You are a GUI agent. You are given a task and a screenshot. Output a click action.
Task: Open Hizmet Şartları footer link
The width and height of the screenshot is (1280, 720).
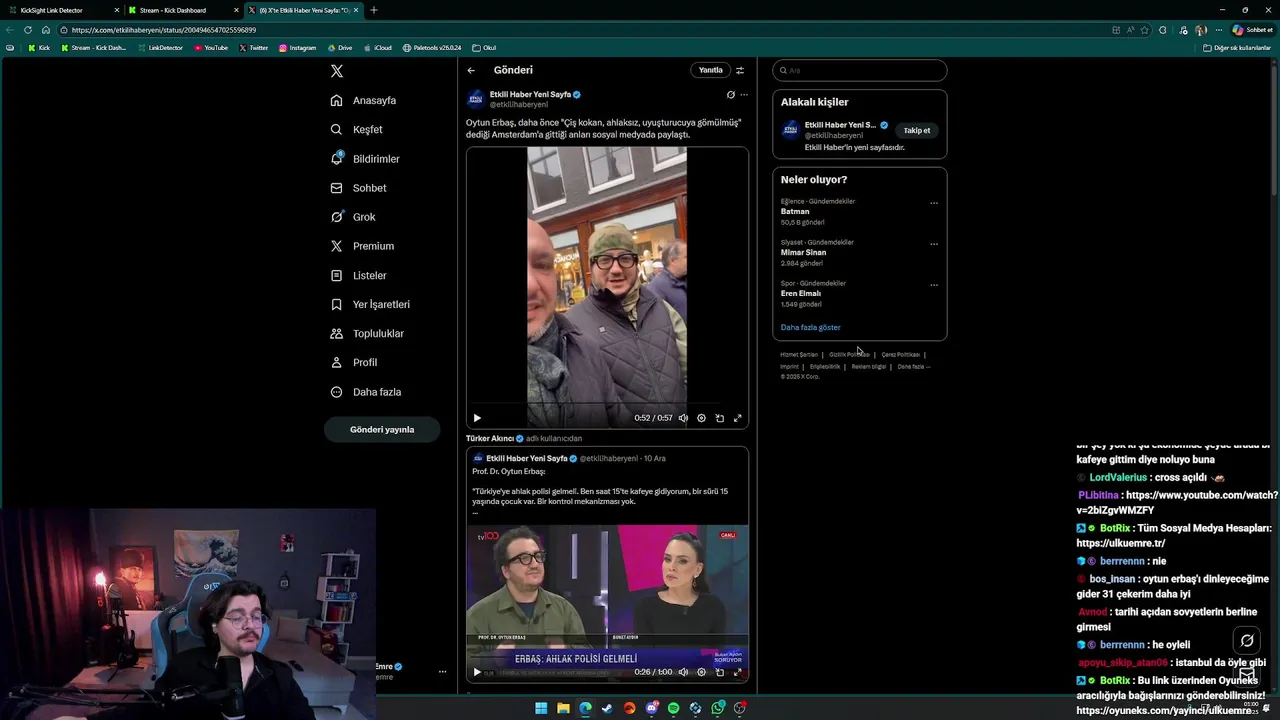(x=799, y=354)
